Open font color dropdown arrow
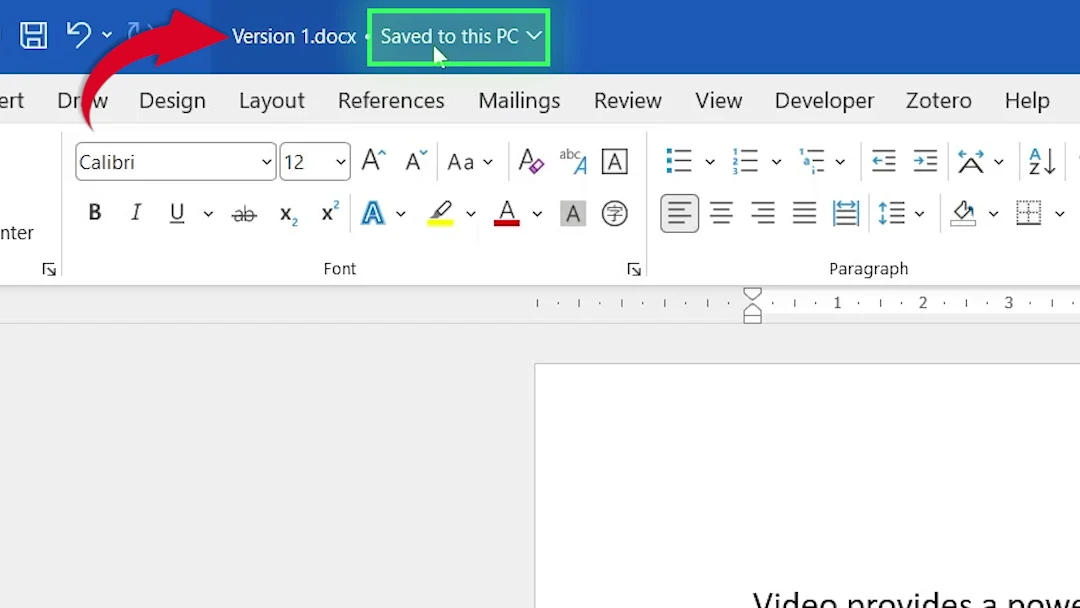Screen dimensions: 1080x608 [537, 214]
